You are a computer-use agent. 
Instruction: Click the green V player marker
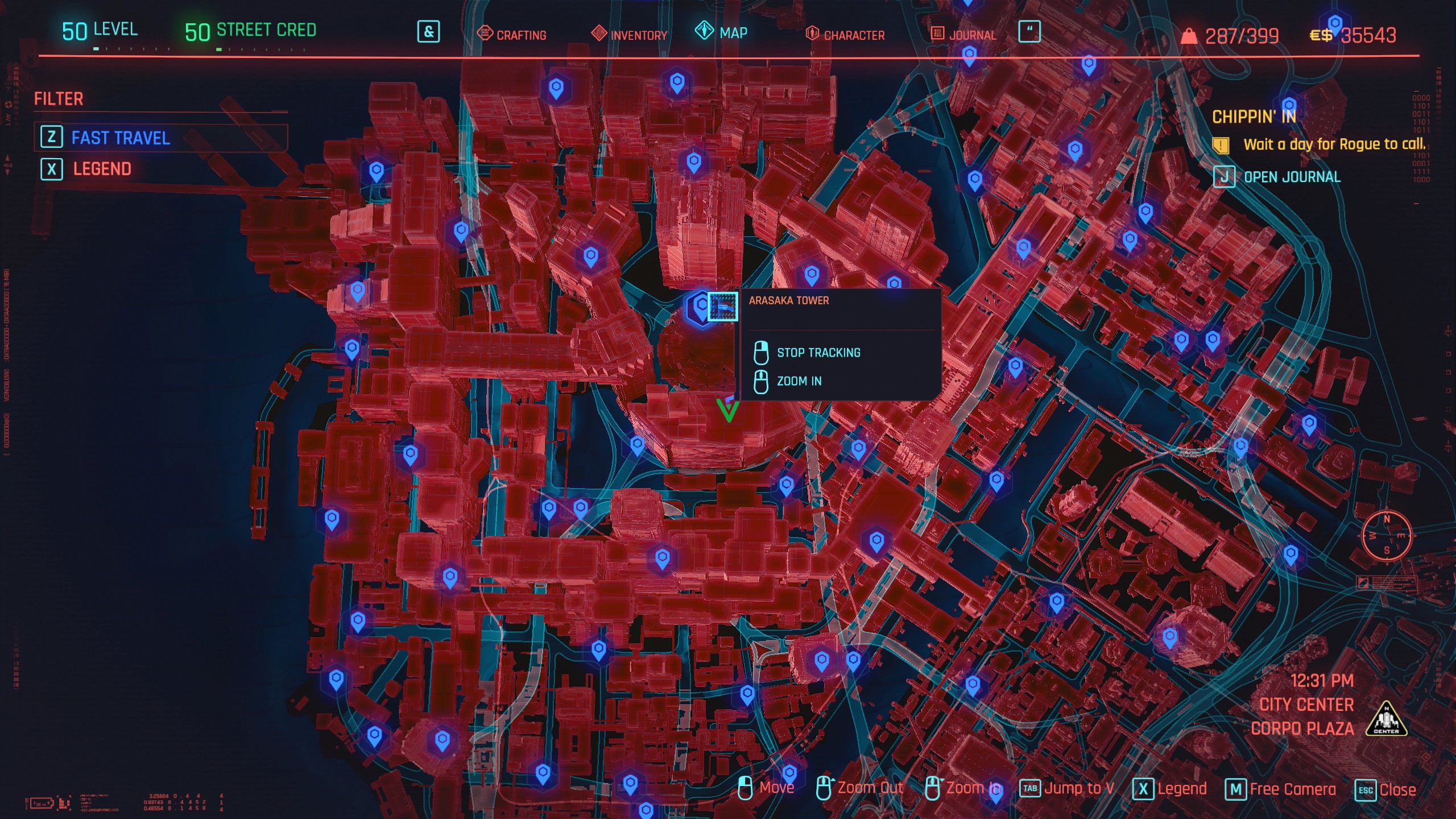[728, 409]
